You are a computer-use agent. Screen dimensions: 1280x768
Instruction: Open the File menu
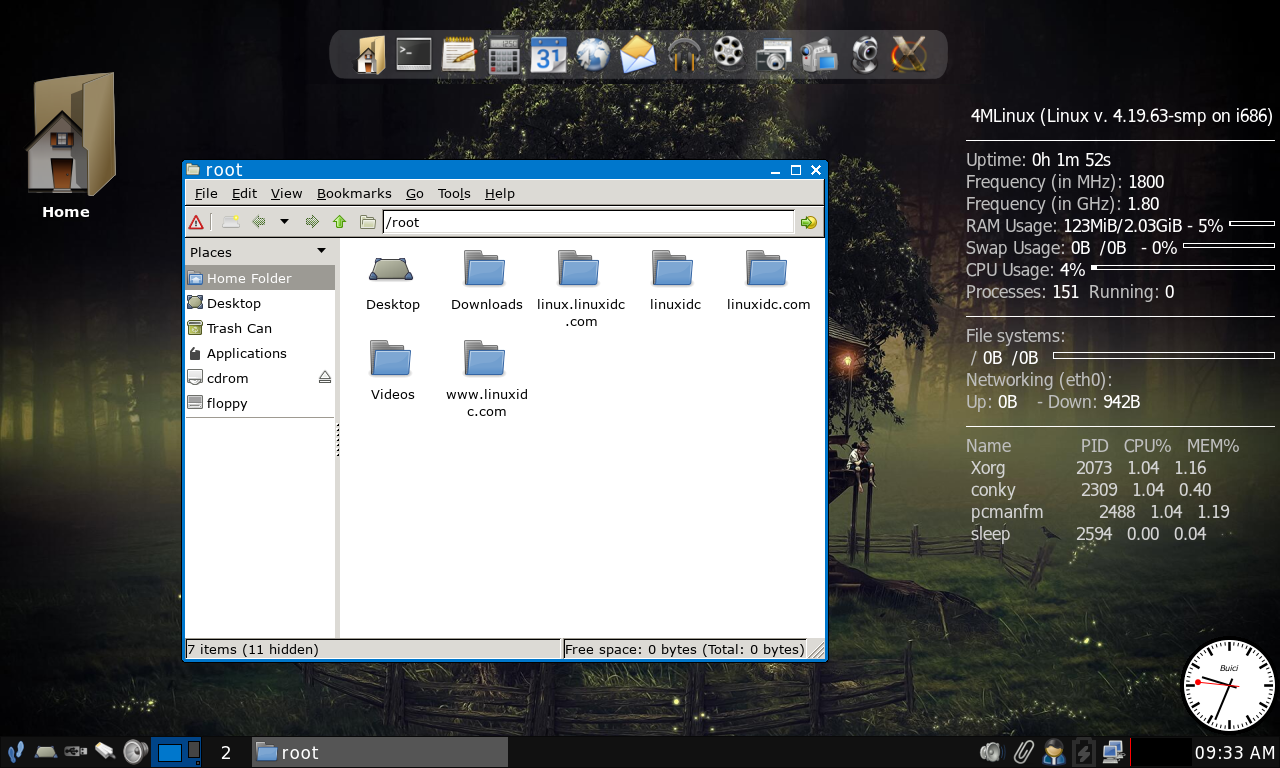206,193
